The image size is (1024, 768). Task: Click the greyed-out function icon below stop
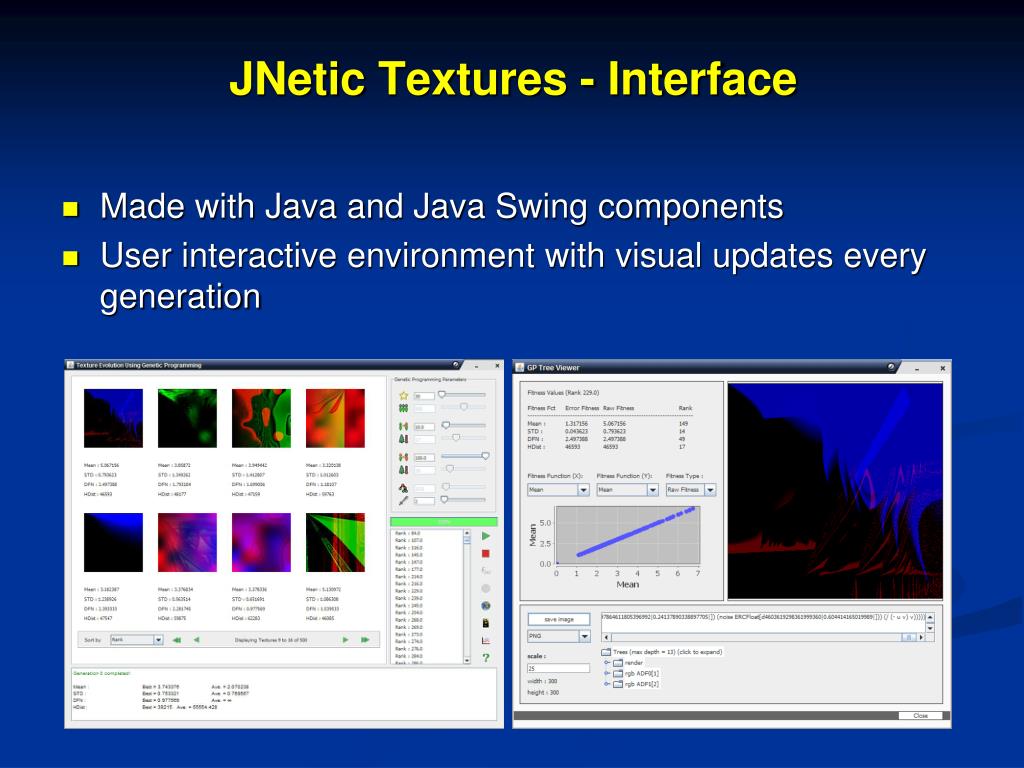pos(485,571)
